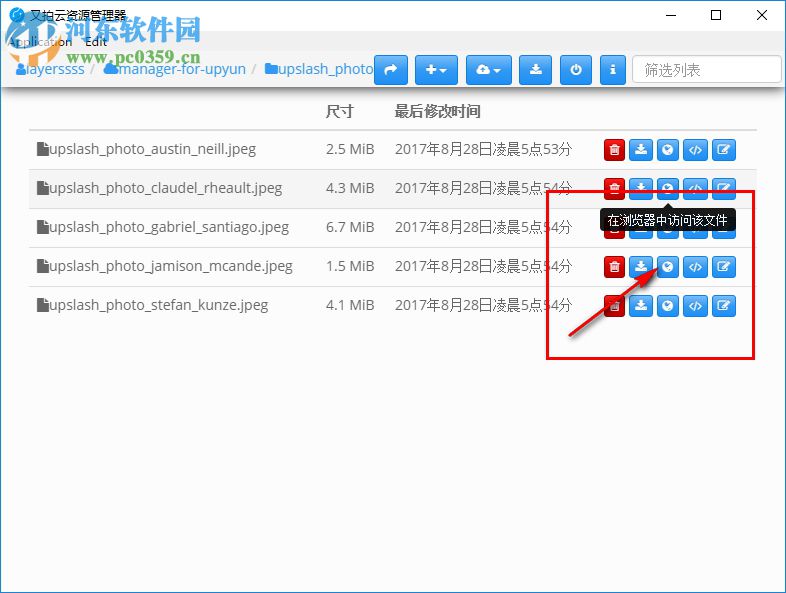Download upslash_photo_claudel_rheault.jpeg via row icon
Image resolution: width=786 pixels, height=593 pixels.
click(641, 188)
